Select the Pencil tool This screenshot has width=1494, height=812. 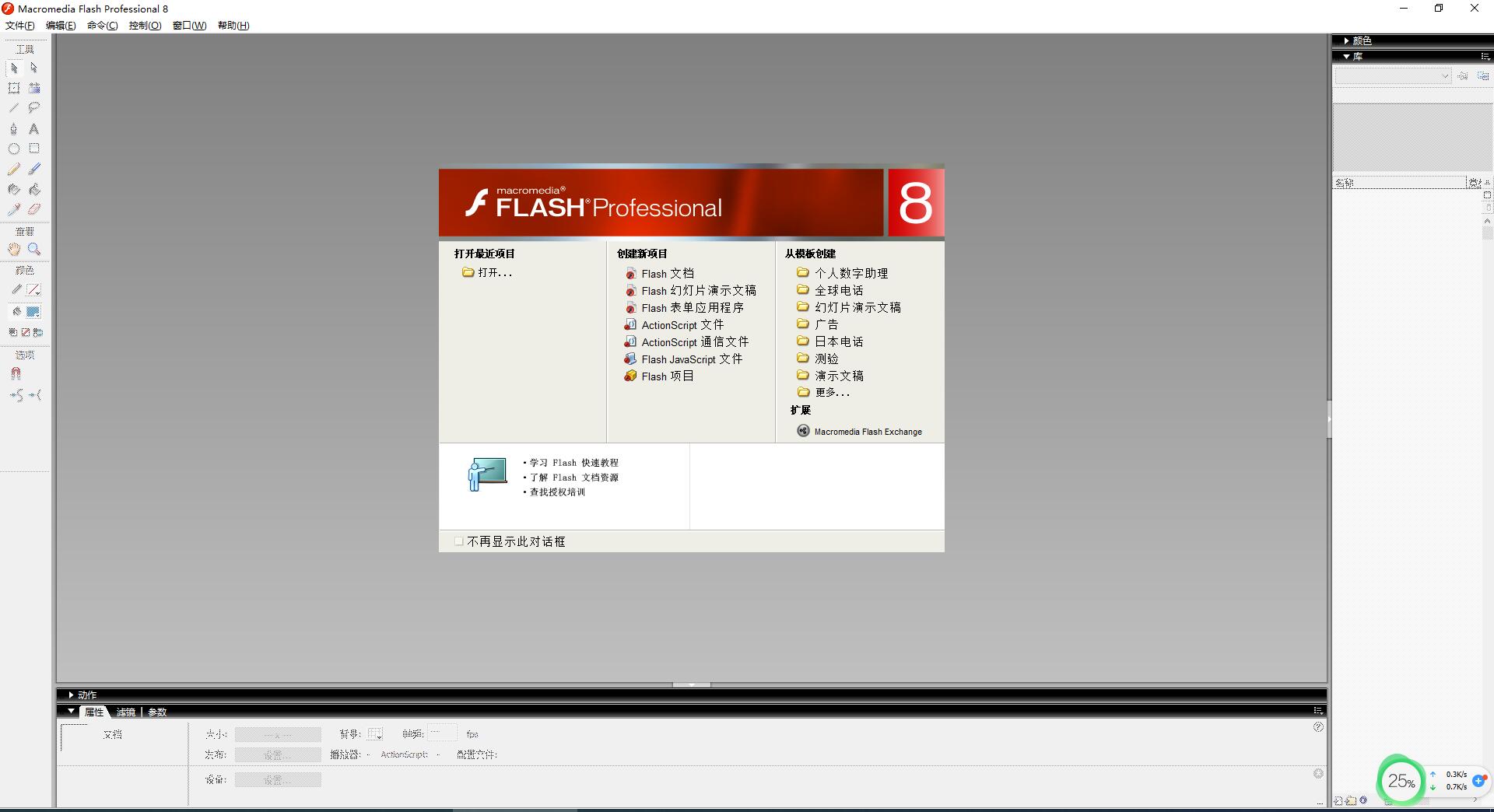[14, 169]
